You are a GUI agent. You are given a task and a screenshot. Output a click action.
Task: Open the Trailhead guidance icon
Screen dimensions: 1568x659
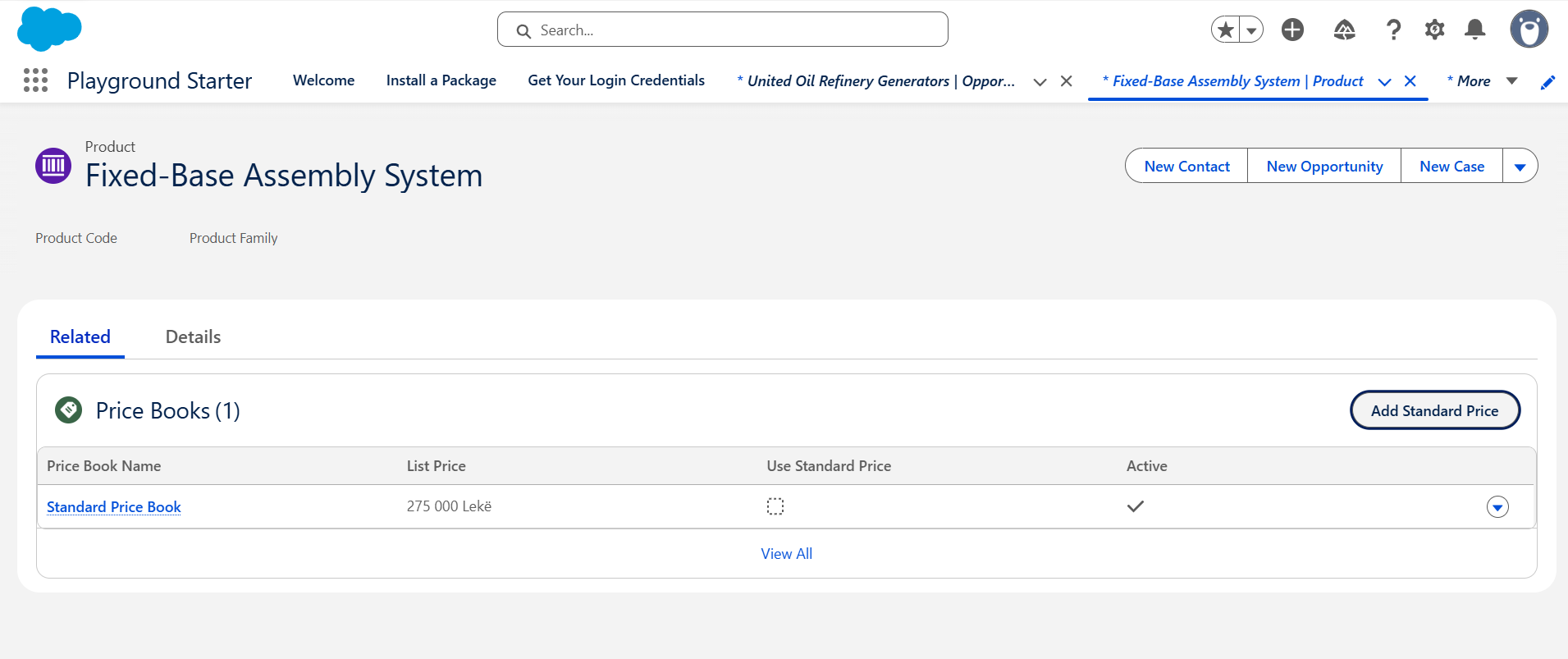[1344, 30]
